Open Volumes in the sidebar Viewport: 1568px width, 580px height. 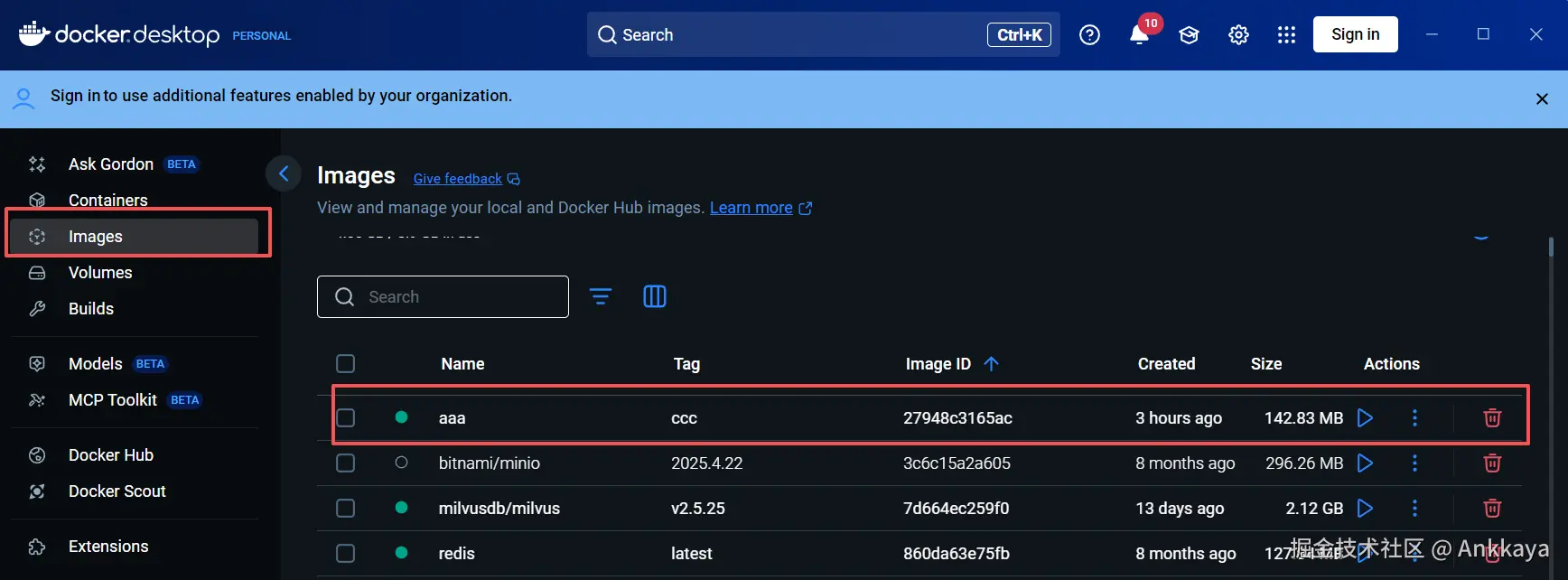(135, 273)
